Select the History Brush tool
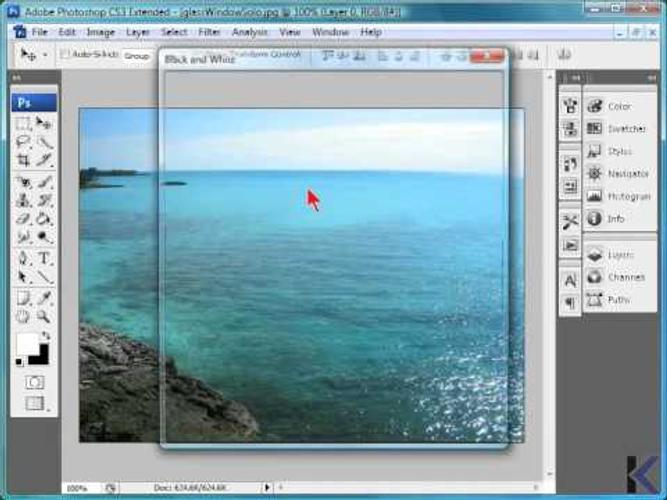 (x=43, y=200)
